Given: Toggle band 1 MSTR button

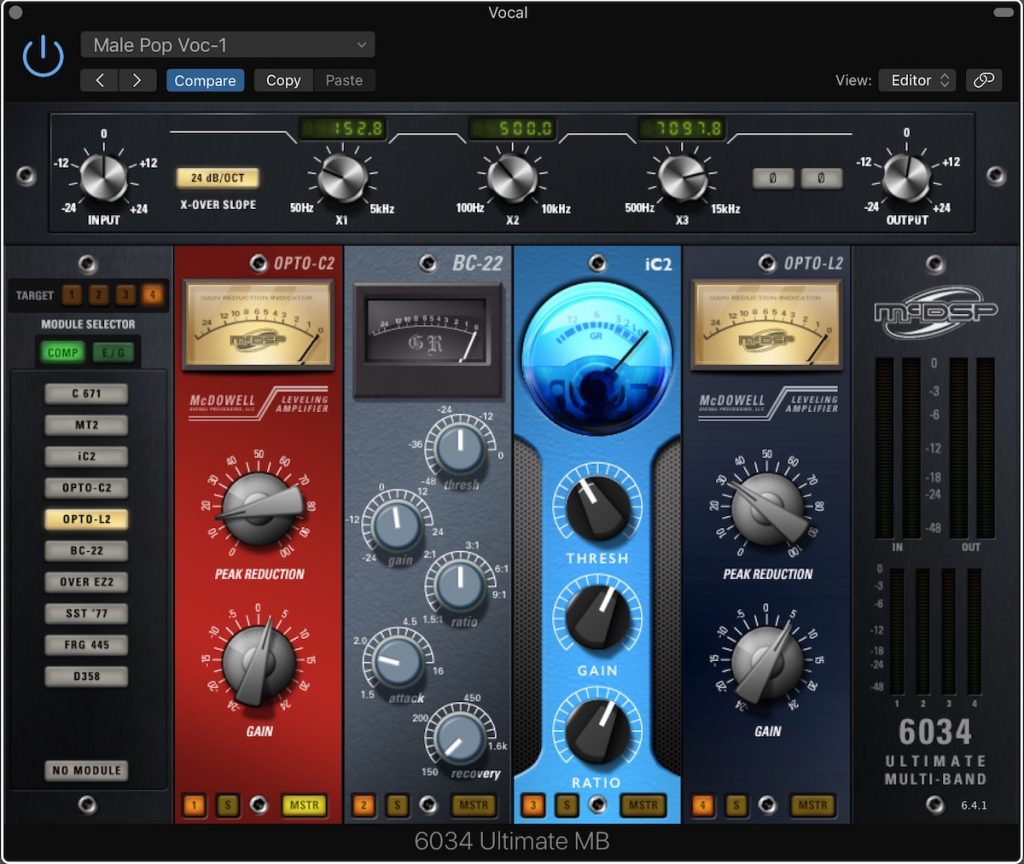Looking at the screenshot, I should point(304,805).
